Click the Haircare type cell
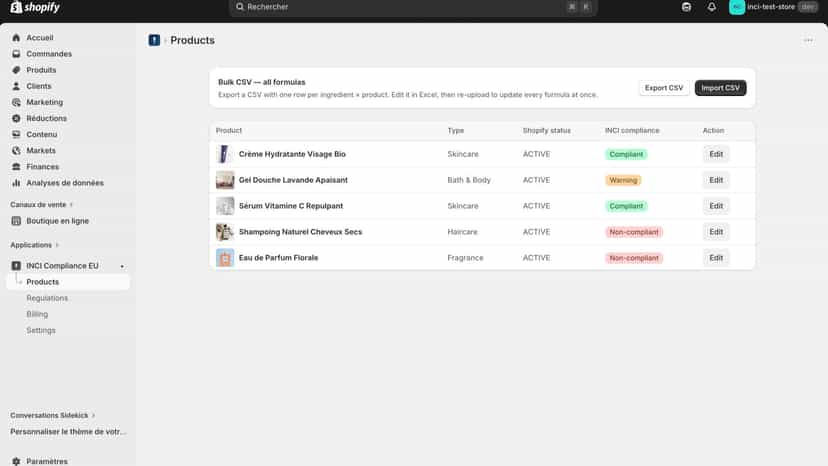Screen dimensions: 828x466 (463, 232)
